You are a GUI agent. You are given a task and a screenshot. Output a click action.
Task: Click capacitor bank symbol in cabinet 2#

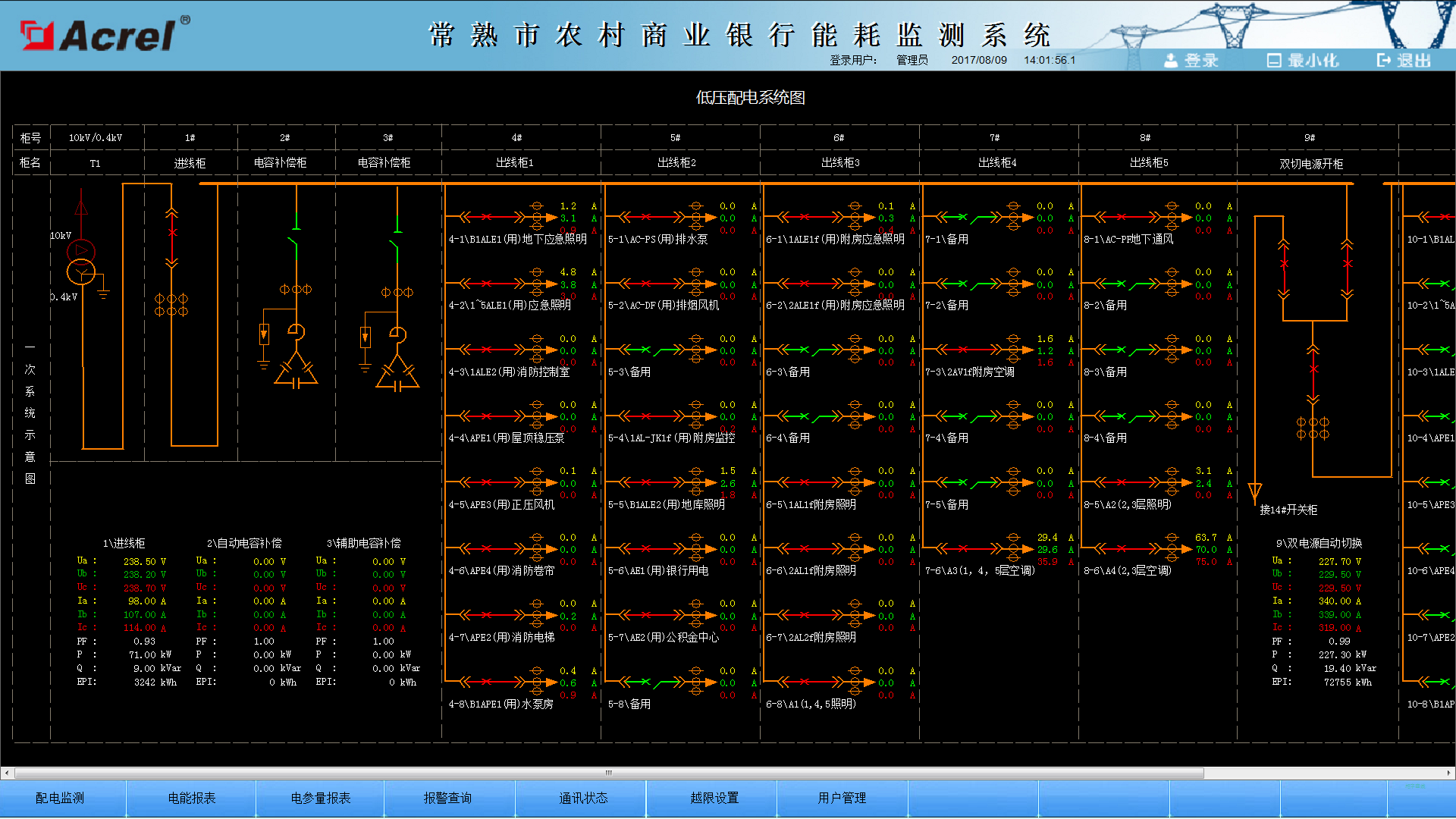tap(296, 372)
